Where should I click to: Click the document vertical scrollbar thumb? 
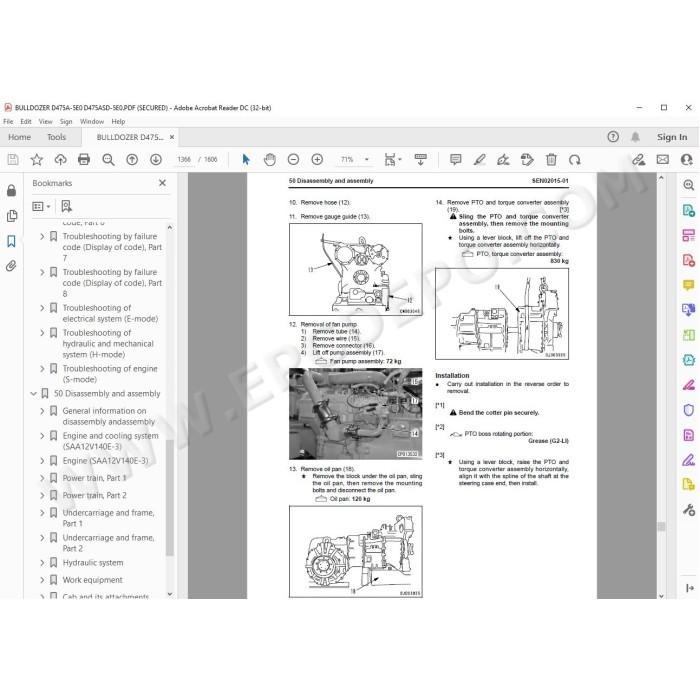661,526
